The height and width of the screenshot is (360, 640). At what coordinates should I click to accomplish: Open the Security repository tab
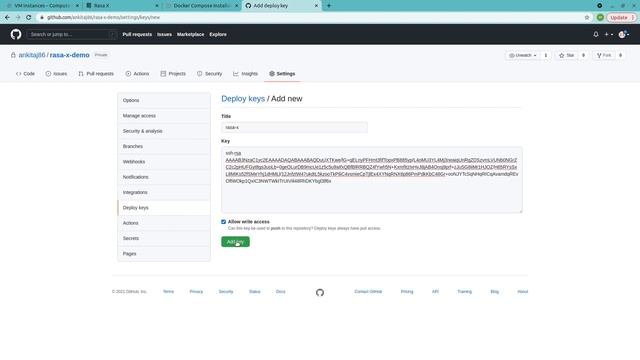(210, 74)
